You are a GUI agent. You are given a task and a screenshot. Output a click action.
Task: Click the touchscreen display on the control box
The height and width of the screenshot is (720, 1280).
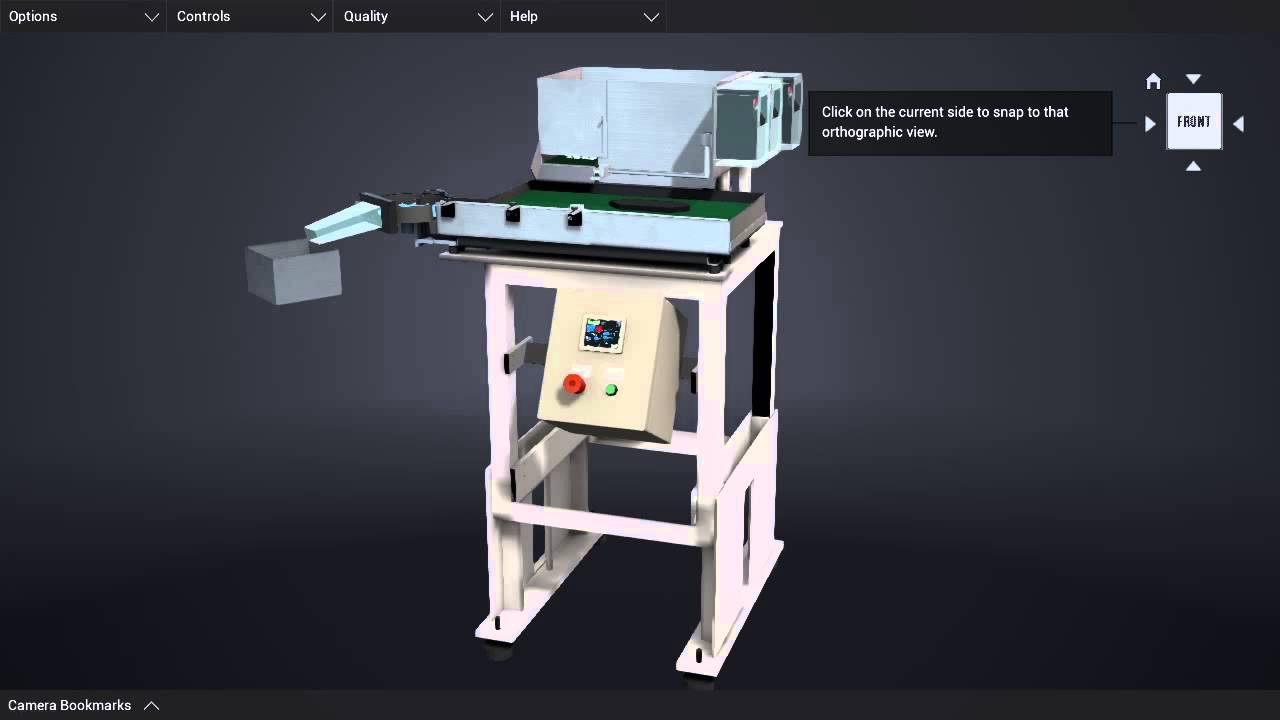[603, 334]
